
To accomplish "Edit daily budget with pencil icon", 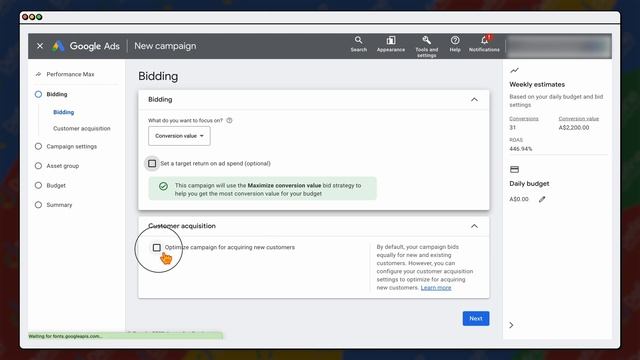I will pyautogui.click(x=542, y=199).
